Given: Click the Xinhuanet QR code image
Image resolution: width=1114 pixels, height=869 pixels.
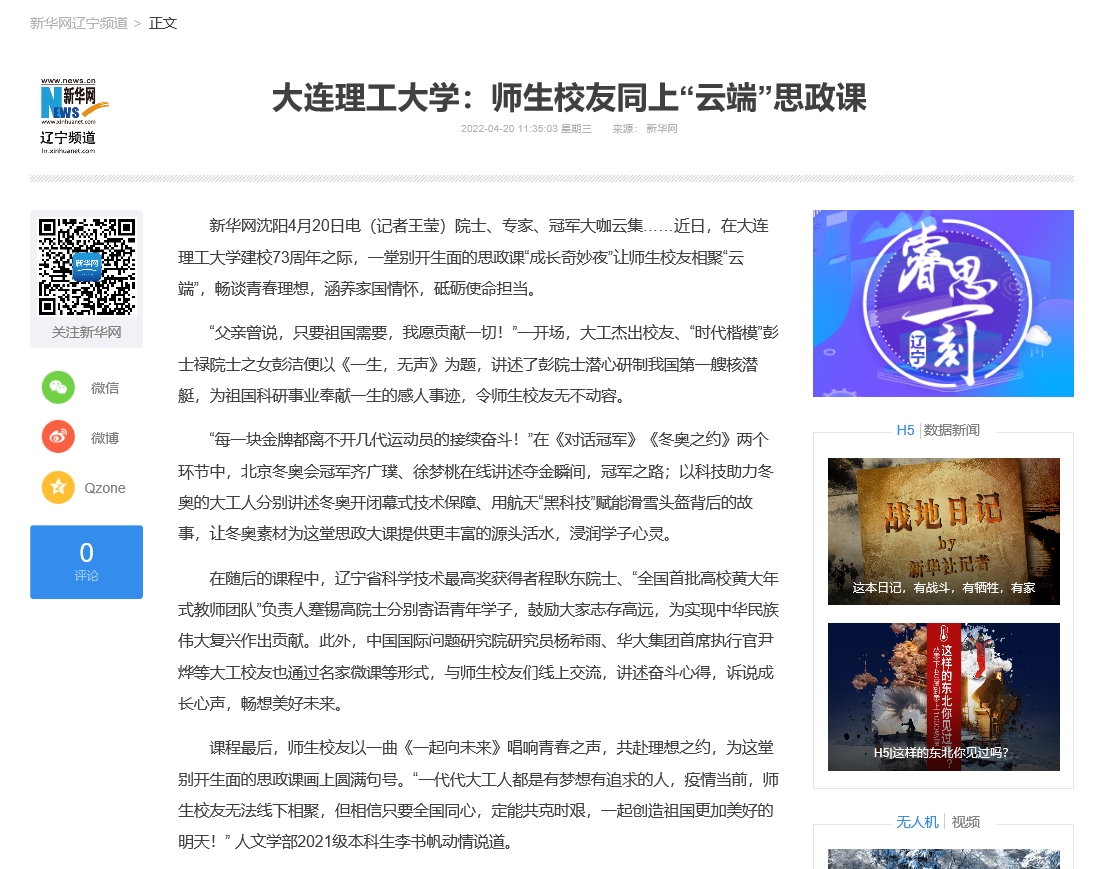Looking at the screenshot, I should click(86, 266).
